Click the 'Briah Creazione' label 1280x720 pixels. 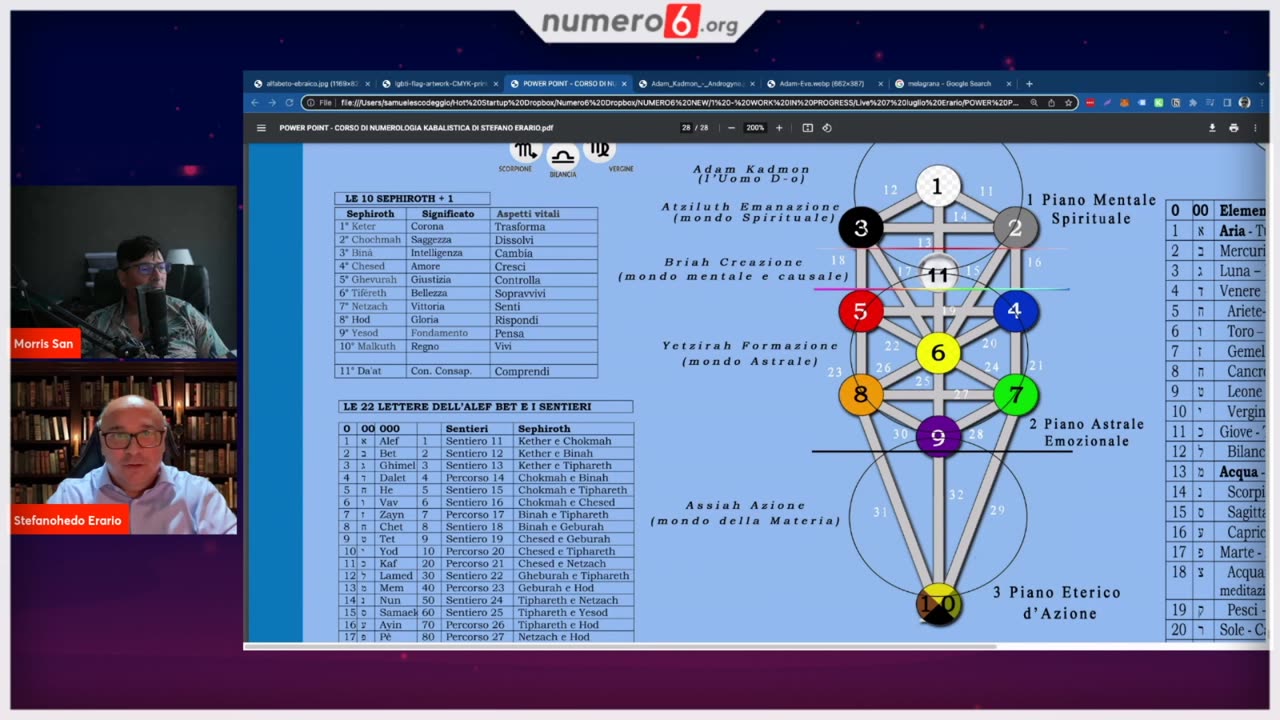[734, 262]
